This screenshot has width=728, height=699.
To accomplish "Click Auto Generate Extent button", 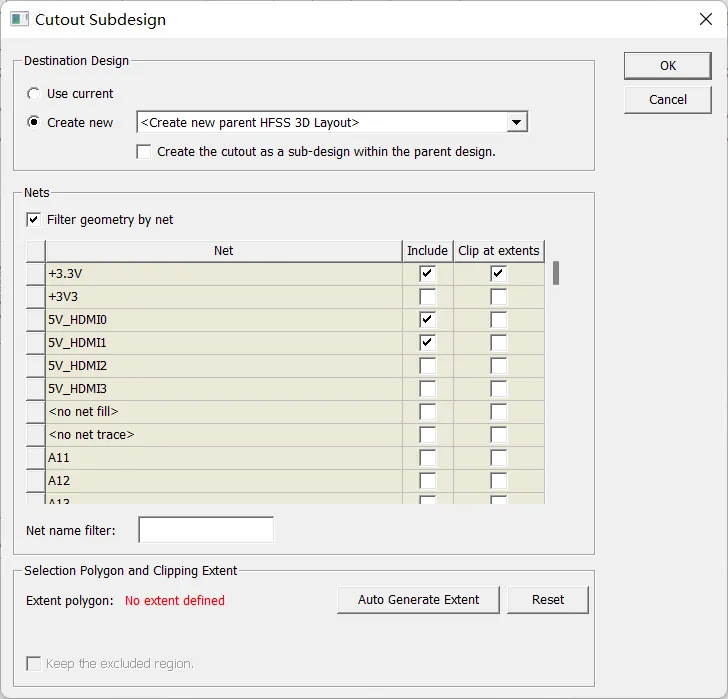I will 418,600.
